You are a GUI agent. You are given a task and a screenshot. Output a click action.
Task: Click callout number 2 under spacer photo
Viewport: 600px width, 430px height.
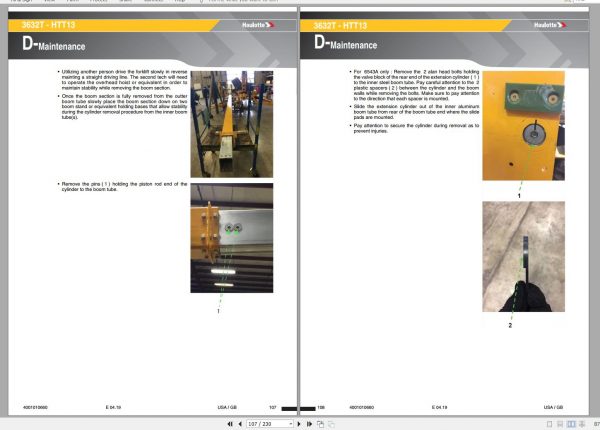click(510, 325)
